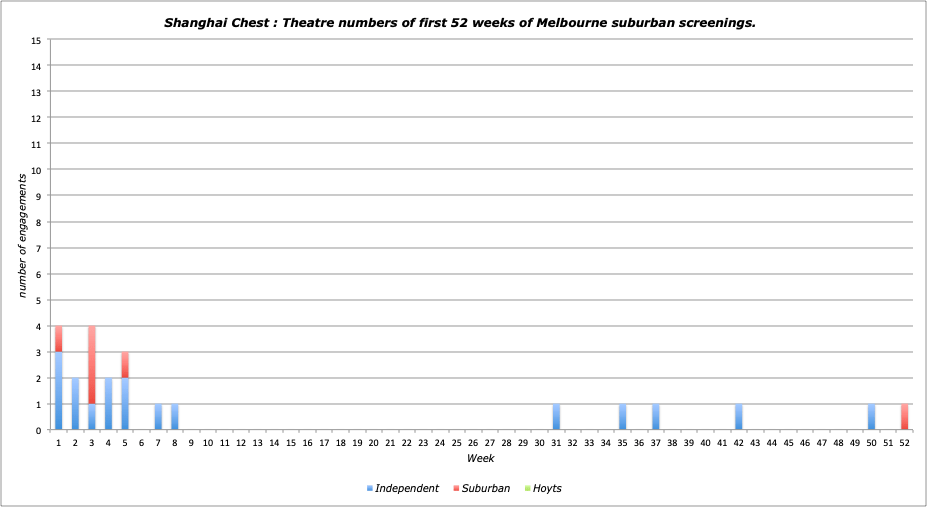Click the red Suburban bar at week 52
The height and width of the screenshot is (507, 927).
coord(905,417)
